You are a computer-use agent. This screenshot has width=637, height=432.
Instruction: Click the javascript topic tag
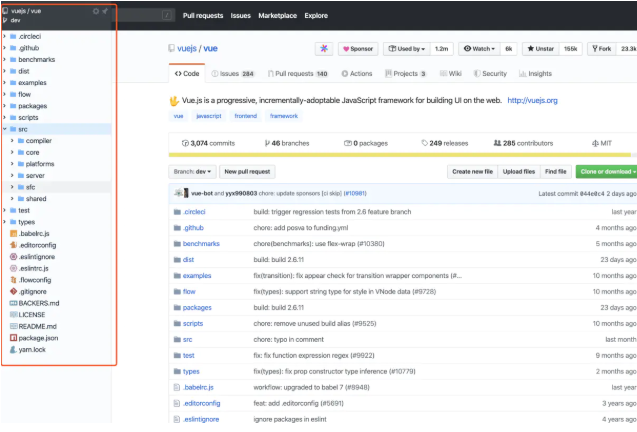[209, 116]
